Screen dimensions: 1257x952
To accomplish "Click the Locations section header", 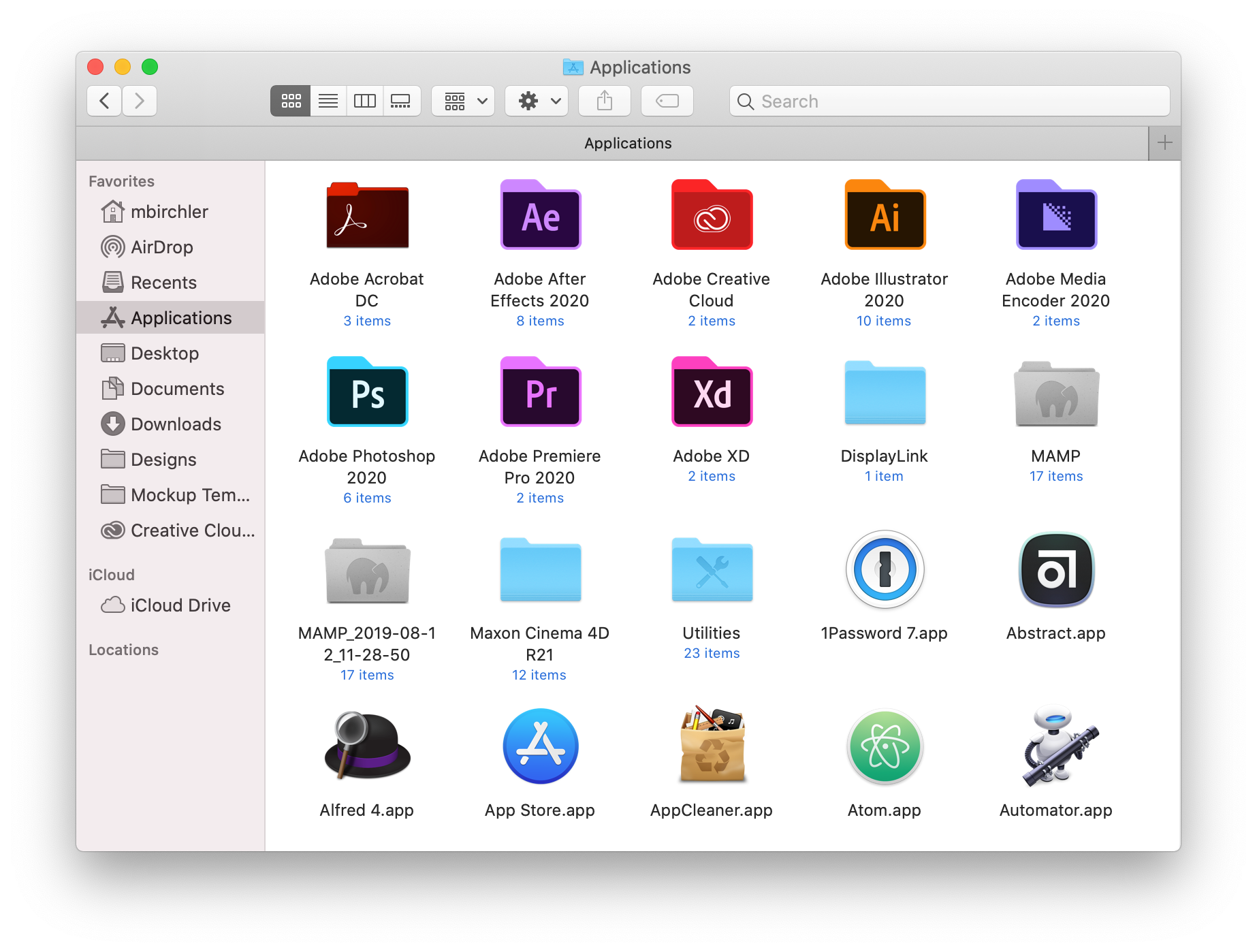I will tap(124, 650).
